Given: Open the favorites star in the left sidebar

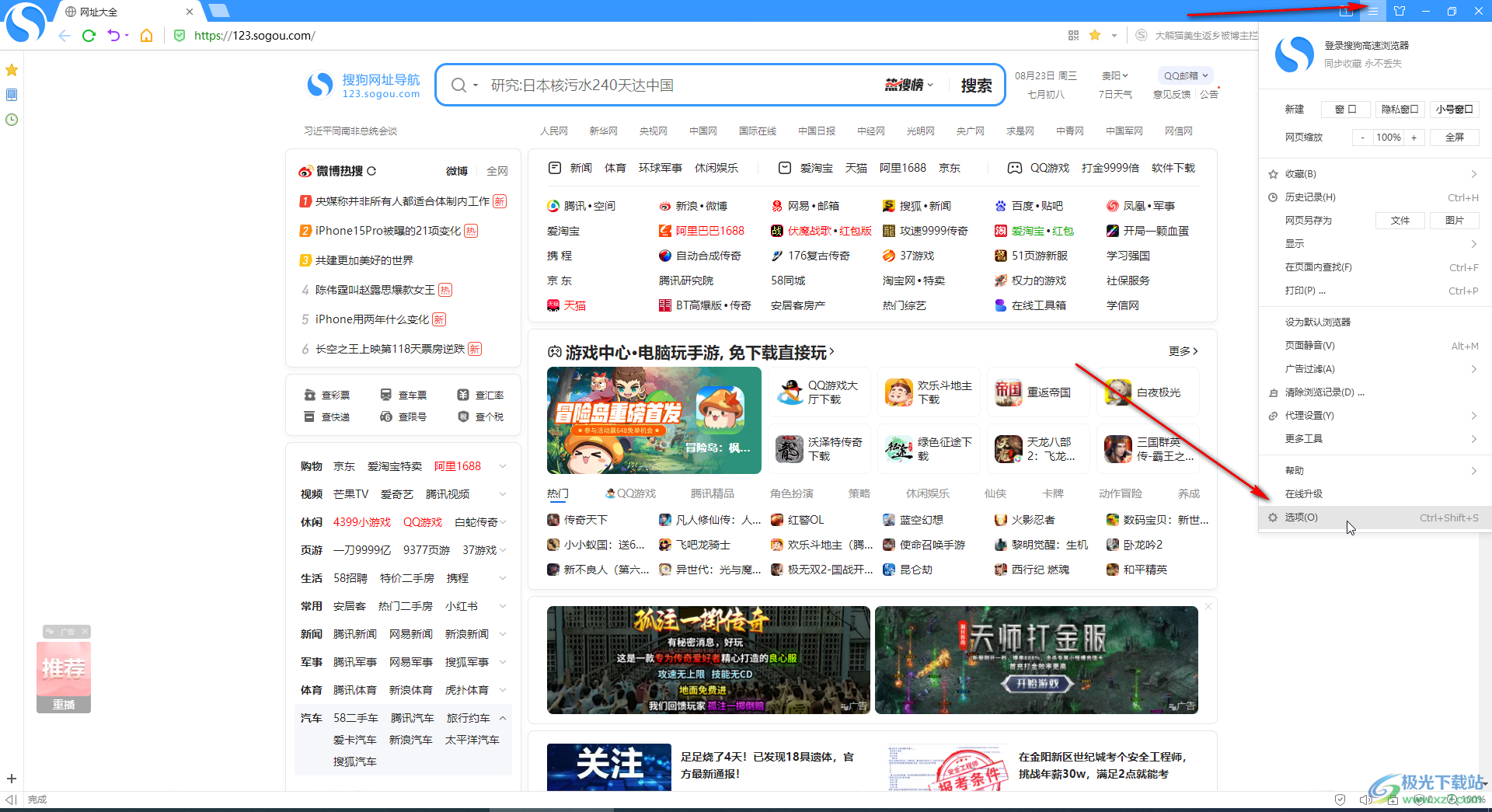Looking at the screenshot, I should (x=12, y=70).
